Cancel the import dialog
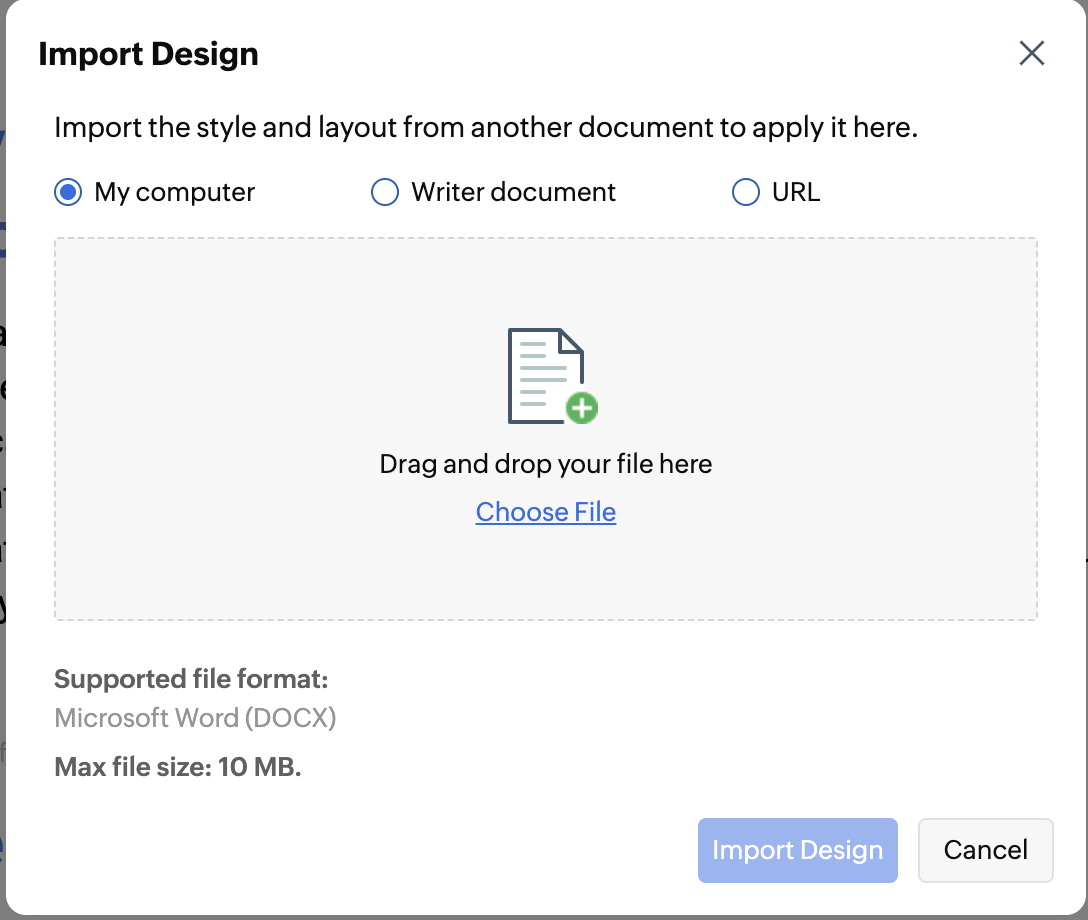This screenshot has width=1088, height=920. click(985, 850)
